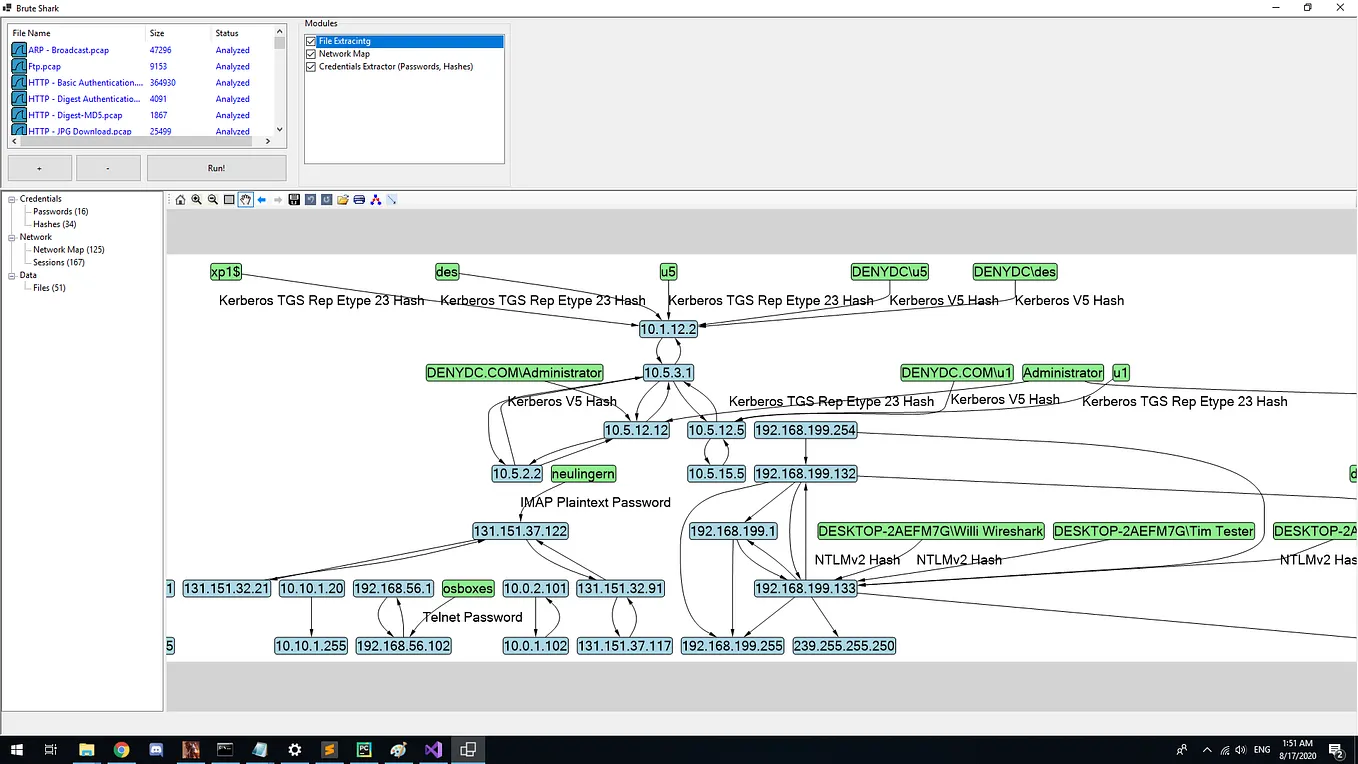Viewport: 1358px width, 764px height.
Task: Click the minus button to remove a file
Action: [x=108, y=168]
